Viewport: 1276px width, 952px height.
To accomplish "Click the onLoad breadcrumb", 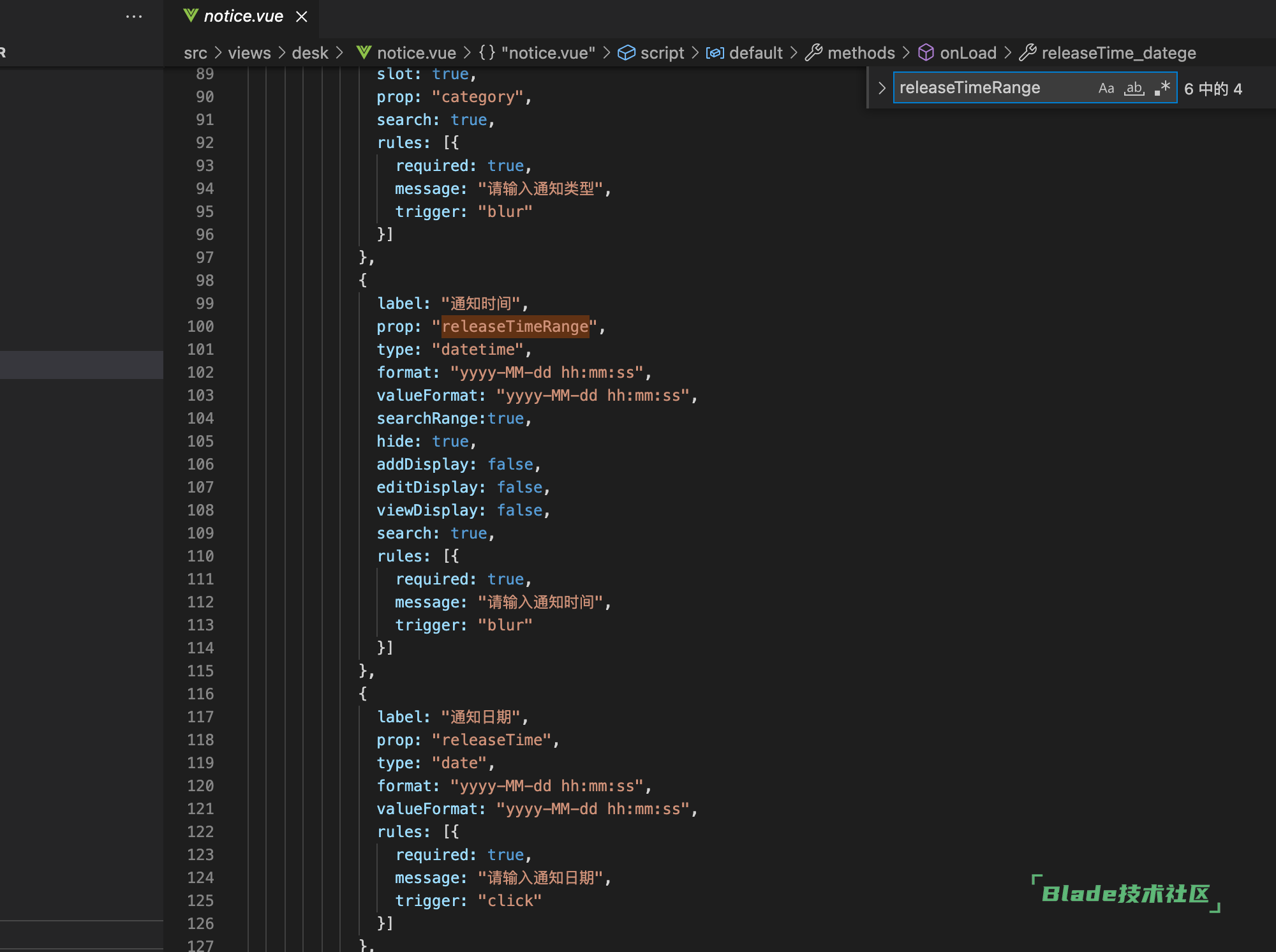I will [x=968, y=53].
